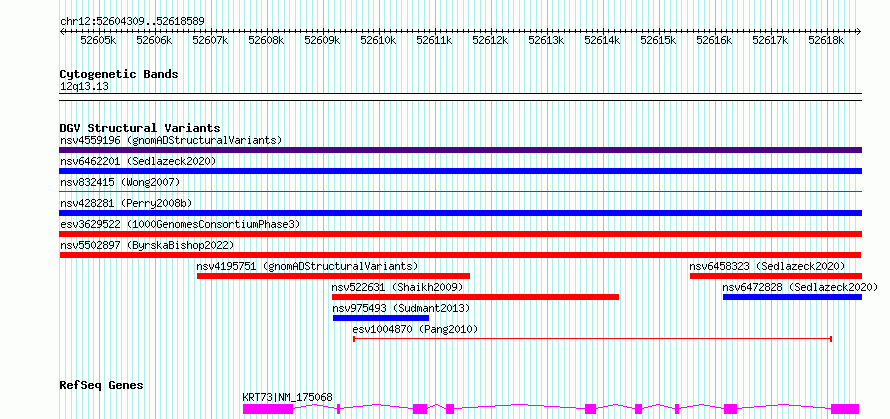Click the 52615k ruler tick label
Image resolution: width=890 pixels, height=419 pixels.
(658, 40)
